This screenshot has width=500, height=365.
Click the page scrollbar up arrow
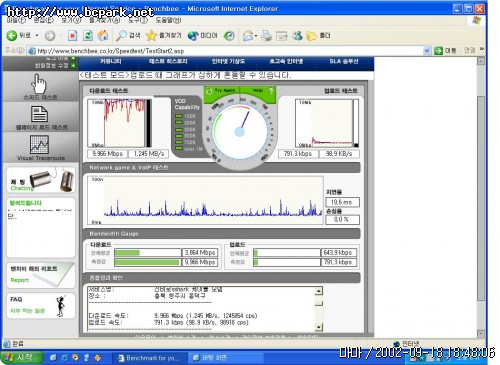(x=481, y=61)
